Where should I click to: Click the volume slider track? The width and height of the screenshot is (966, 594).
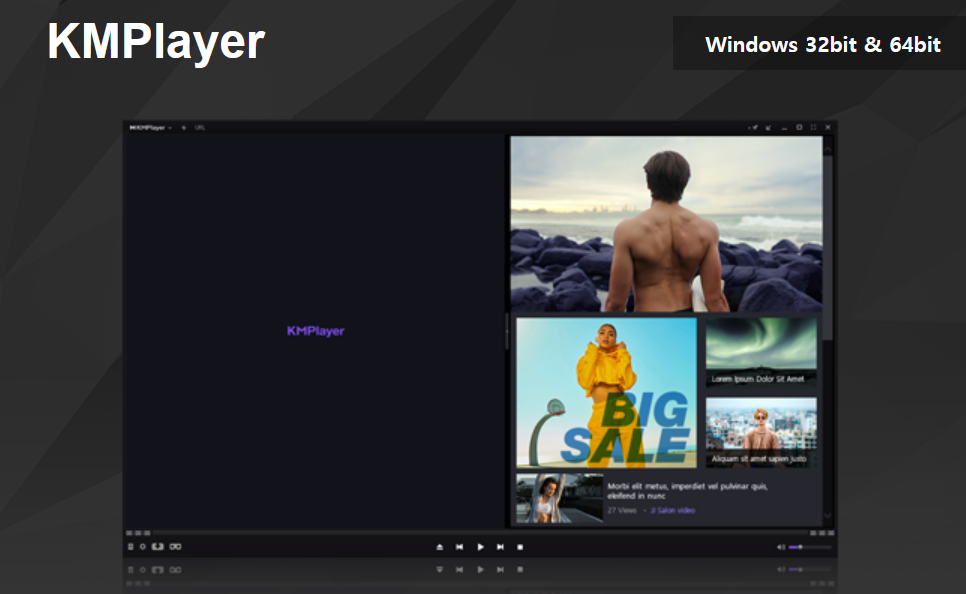click(x=810, y=547)
